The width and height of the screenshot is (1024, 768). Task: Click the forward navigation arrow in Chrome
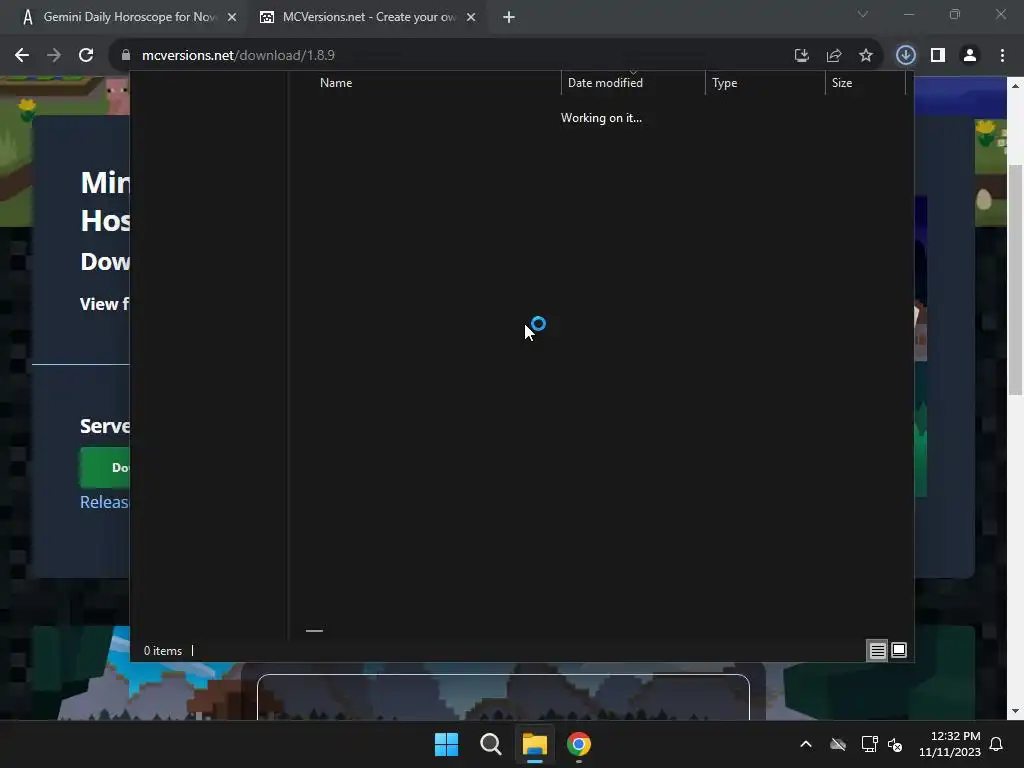click(54, 56)
